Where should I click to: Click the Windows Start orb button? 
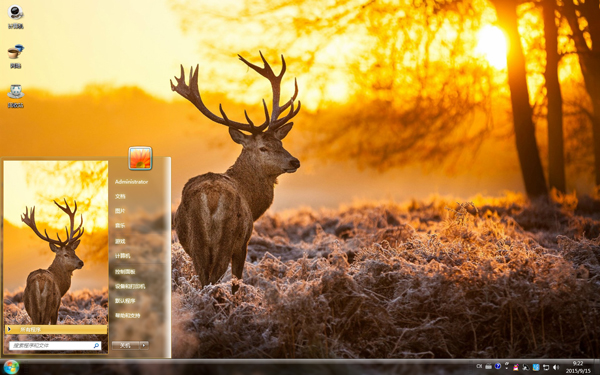click(x=11, y=367)
